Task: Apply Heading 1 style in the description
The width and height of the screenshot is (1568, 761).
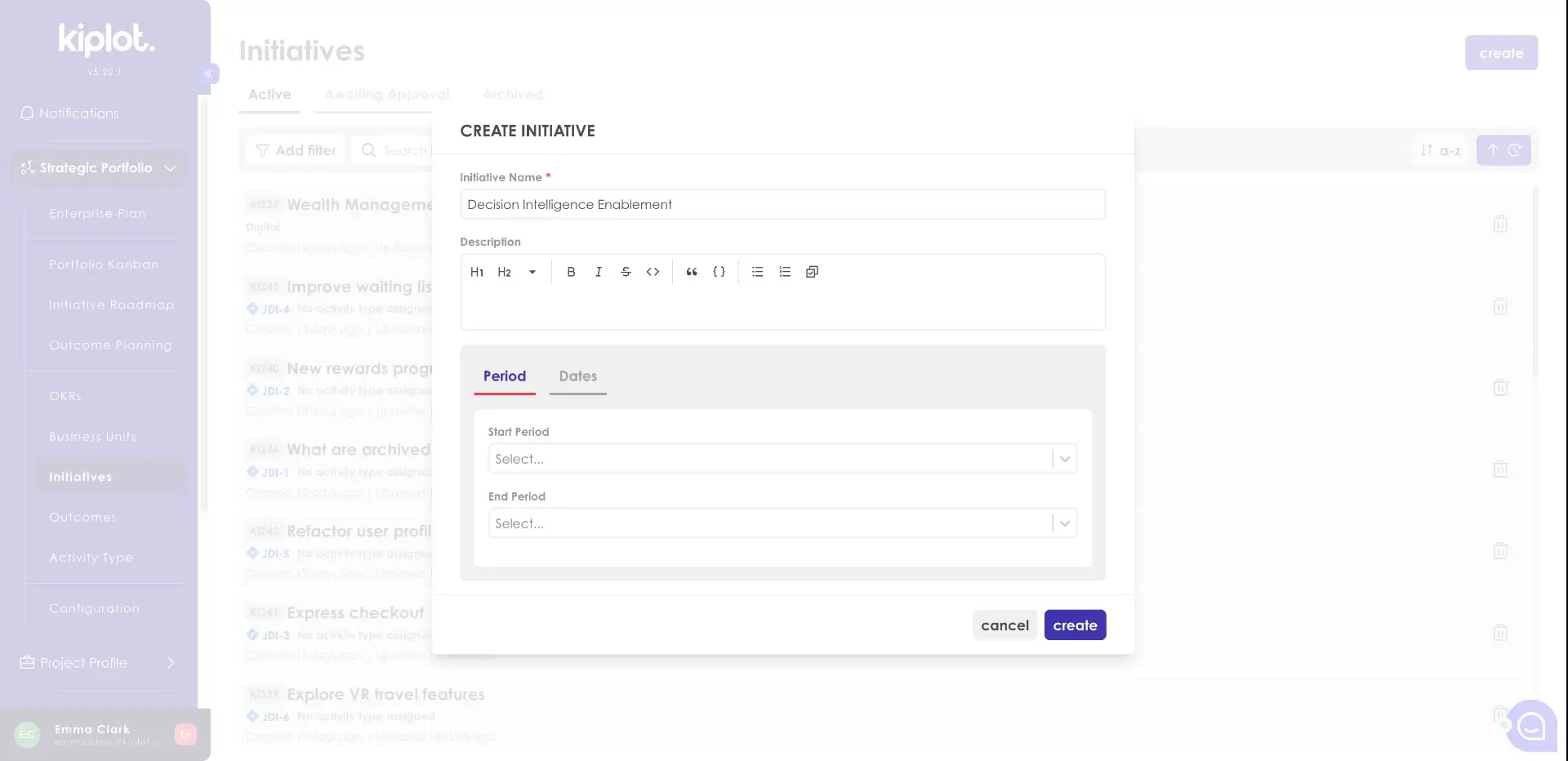Action: coord(478,272)
